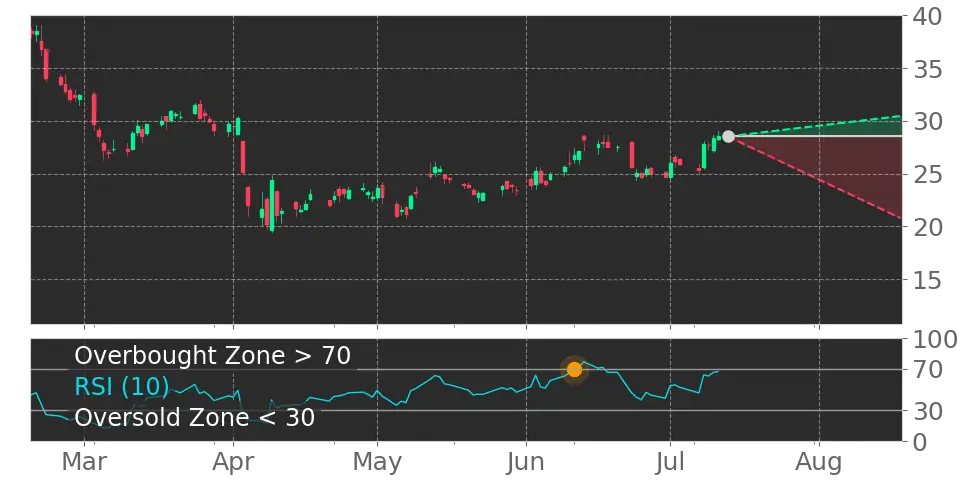Click the price axis value 25
The width and height of the screenshot is (972, 486).
tap(928, 175)
